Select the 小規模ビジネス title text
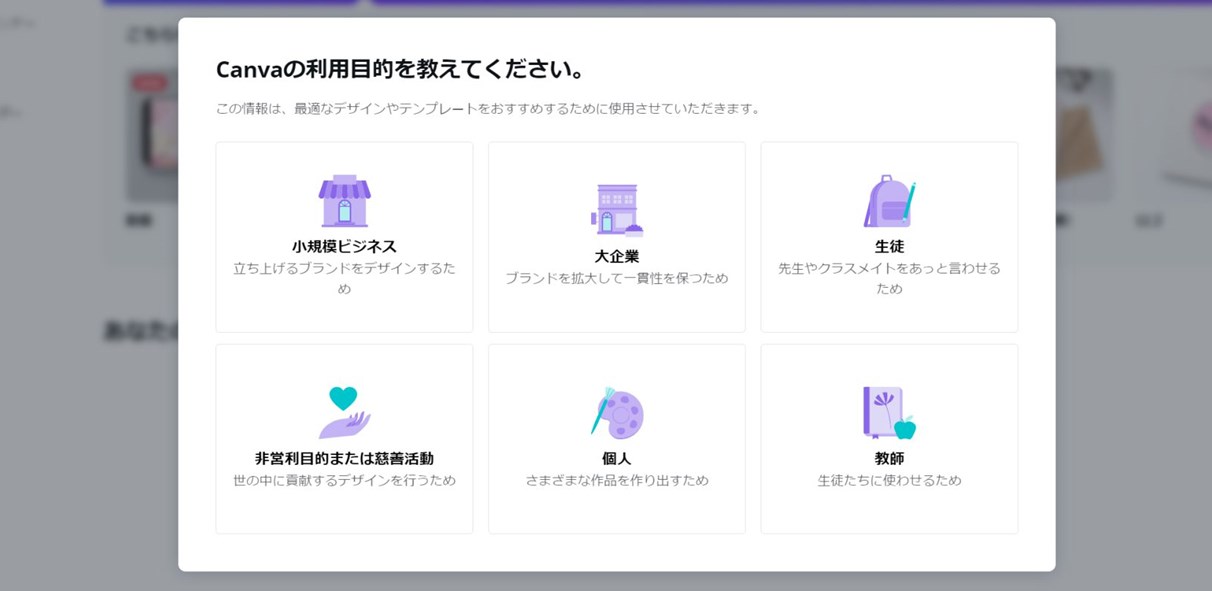Screen dimensions: 1212x591 tap(344, 246)
